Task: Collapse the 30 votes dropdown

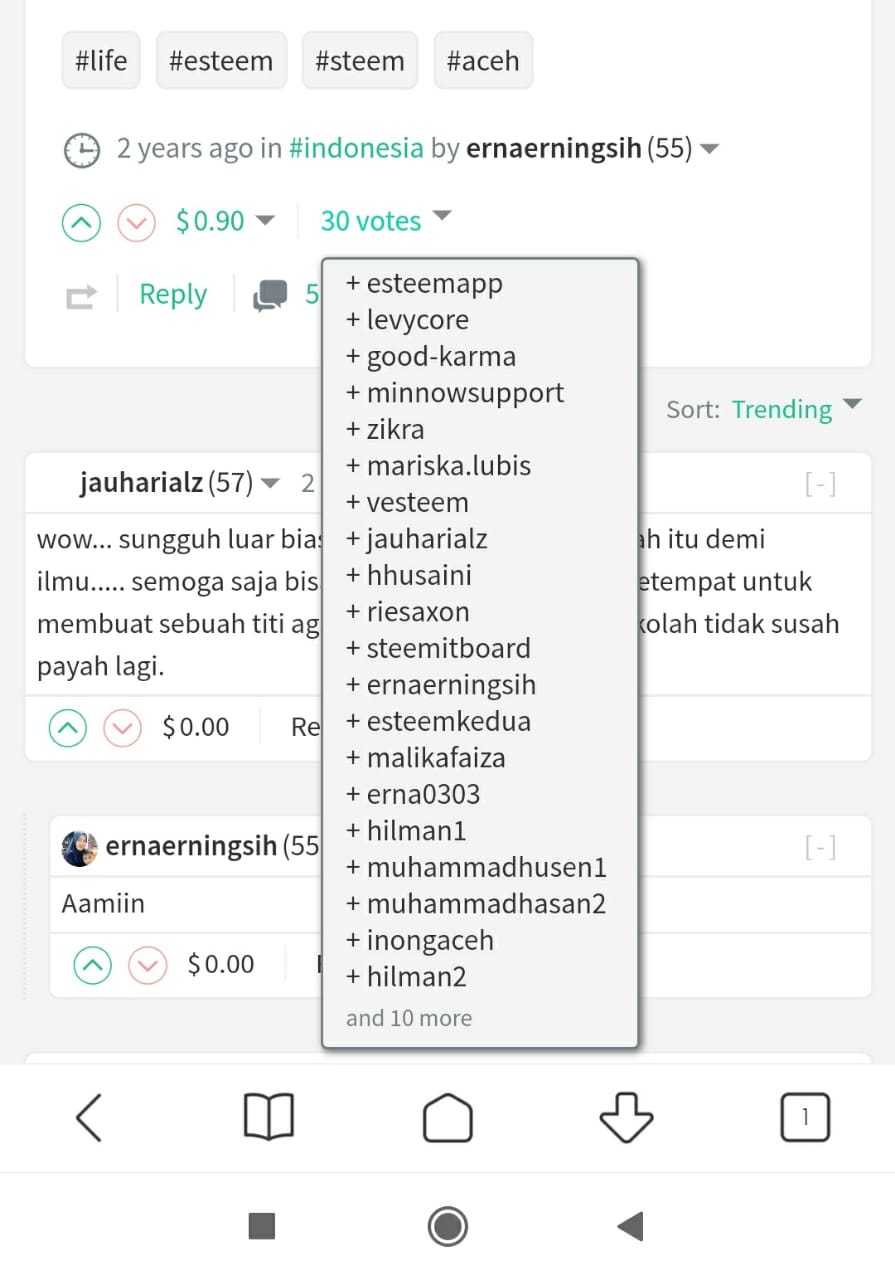Action: tap(385, 221)
